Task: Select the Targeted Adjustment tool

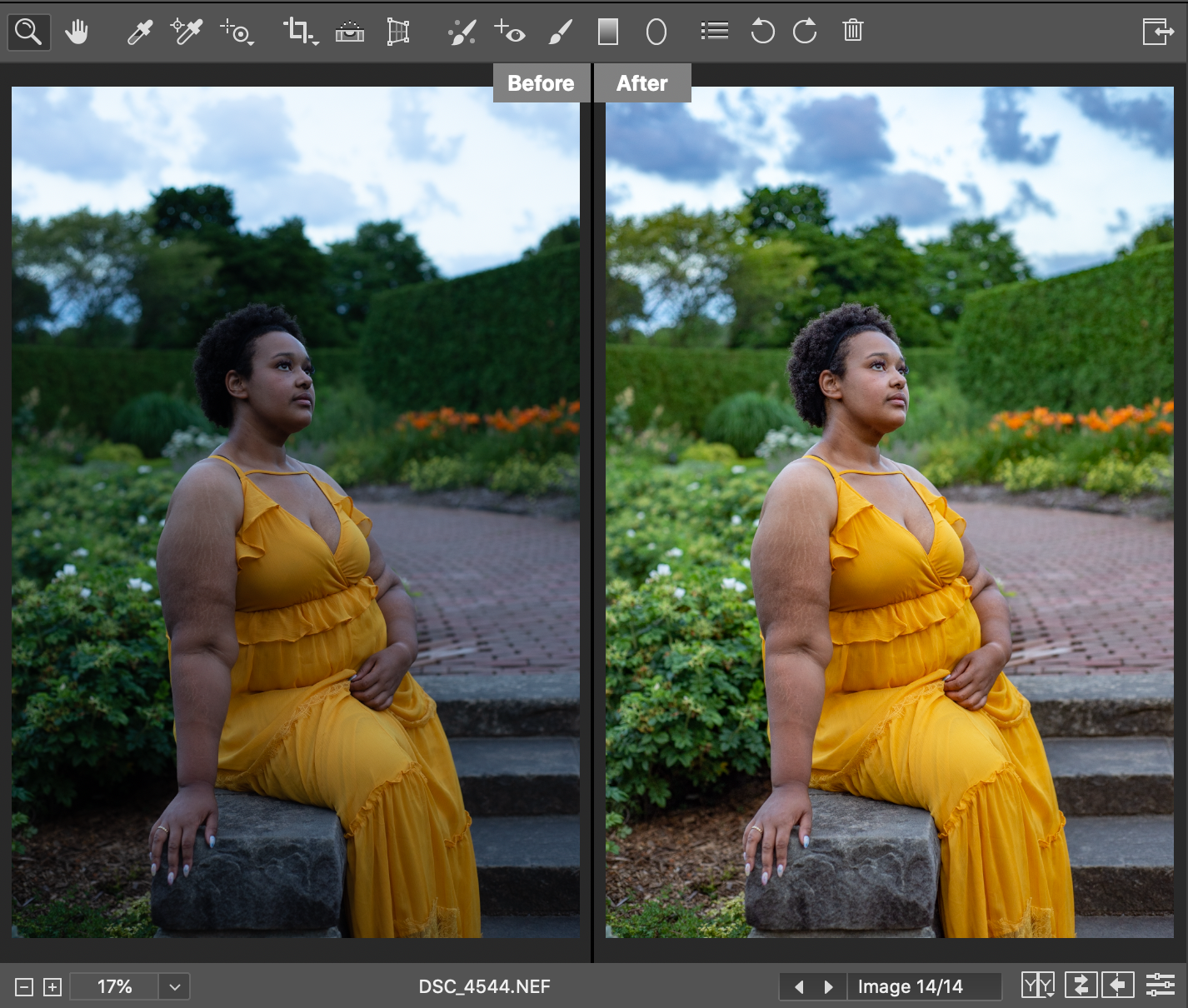Action: point(237,32)
